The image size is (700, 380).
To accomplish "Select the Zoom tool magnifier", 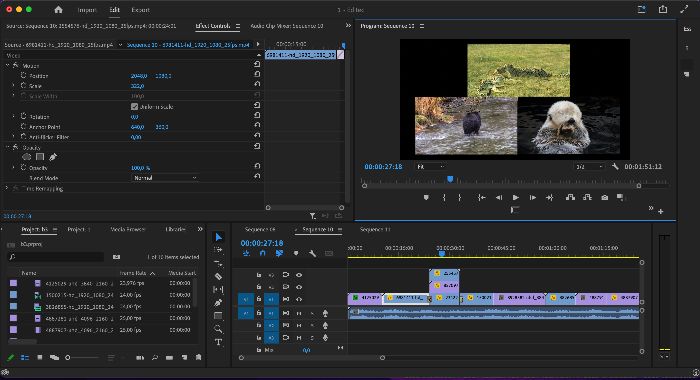I will click(218, 329).
